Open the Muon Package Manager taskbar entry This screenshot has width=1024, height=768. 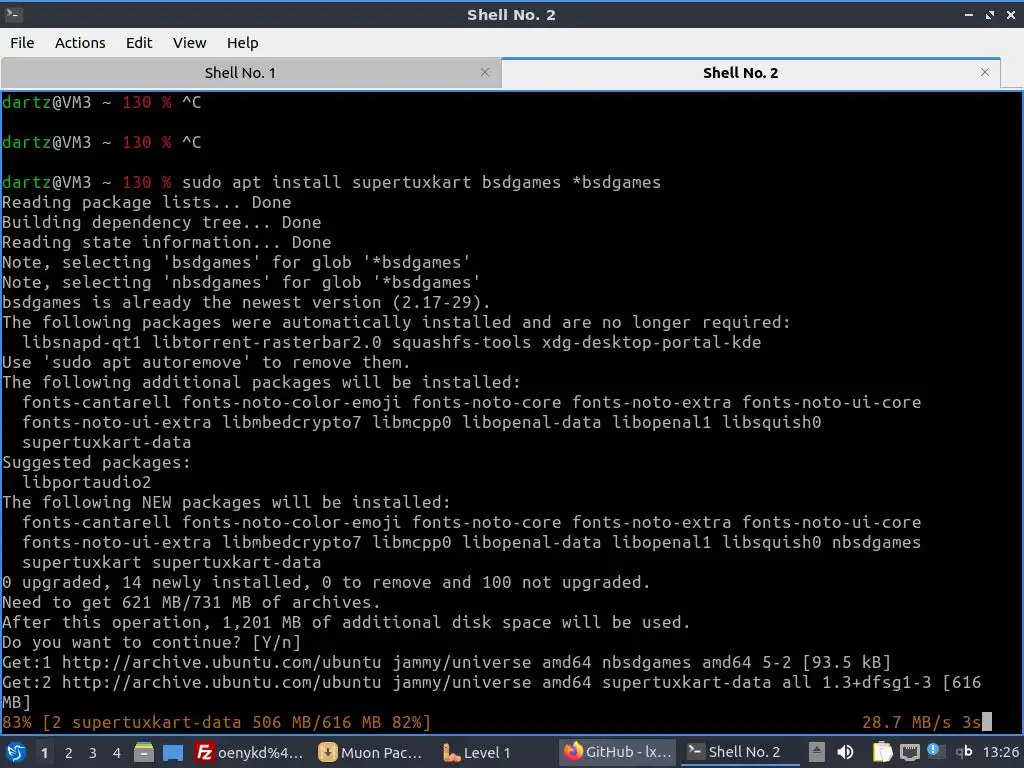point(370,752)
